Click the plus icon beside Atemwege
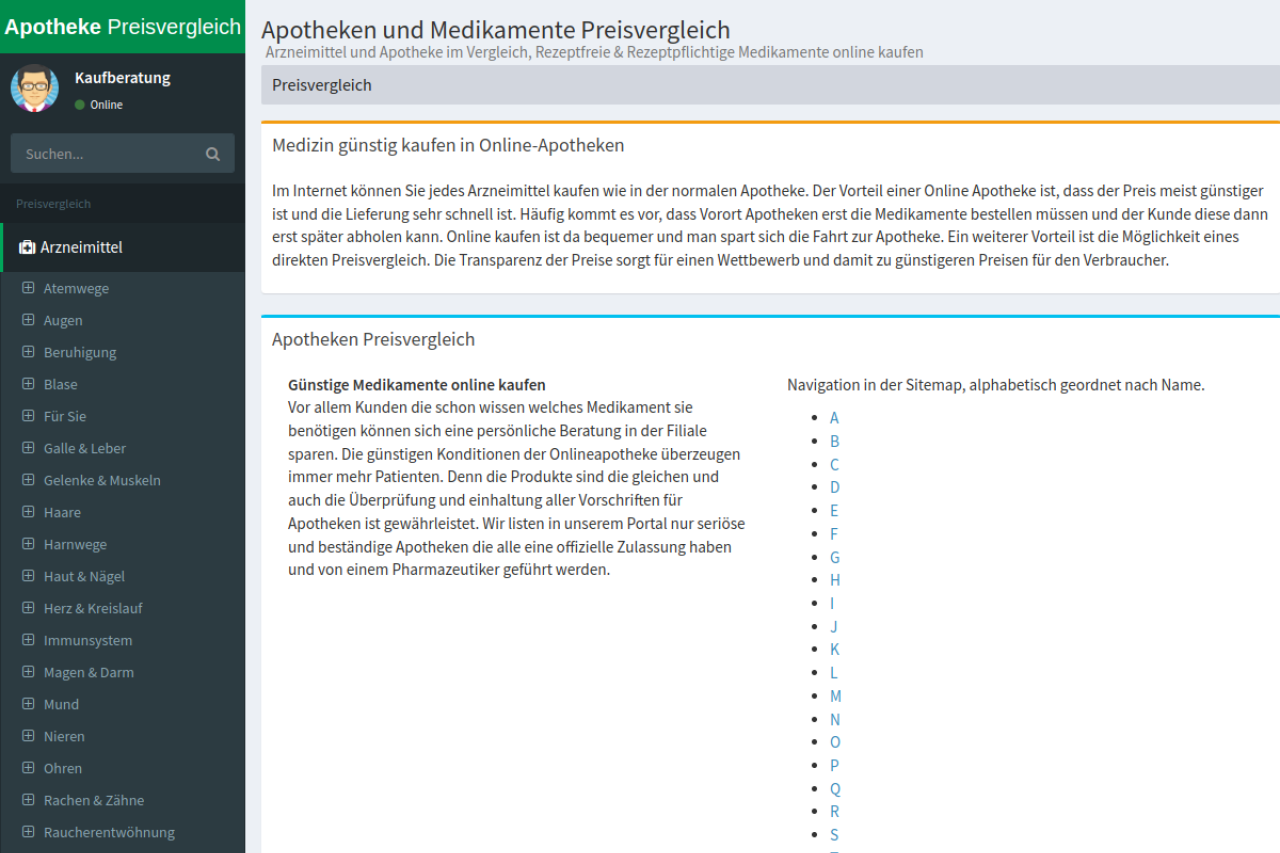This screenshot has height=853, width=1280. point(28,288)
